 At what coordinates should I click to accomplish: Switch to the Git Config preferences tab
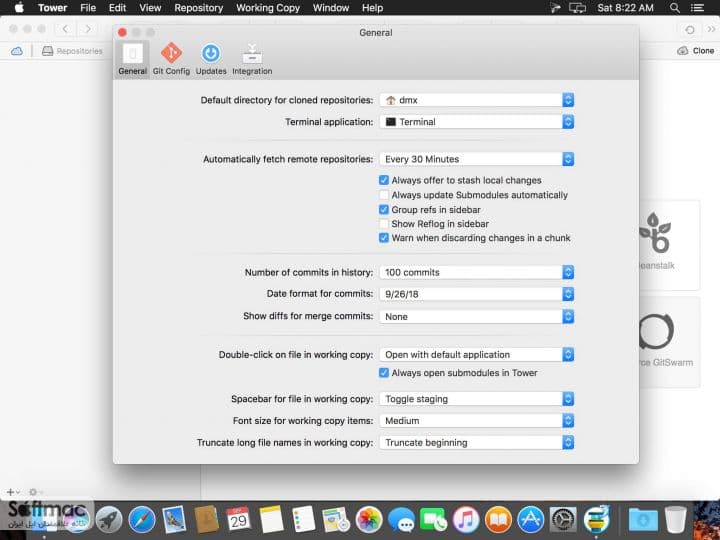click(x=171, y=59)
